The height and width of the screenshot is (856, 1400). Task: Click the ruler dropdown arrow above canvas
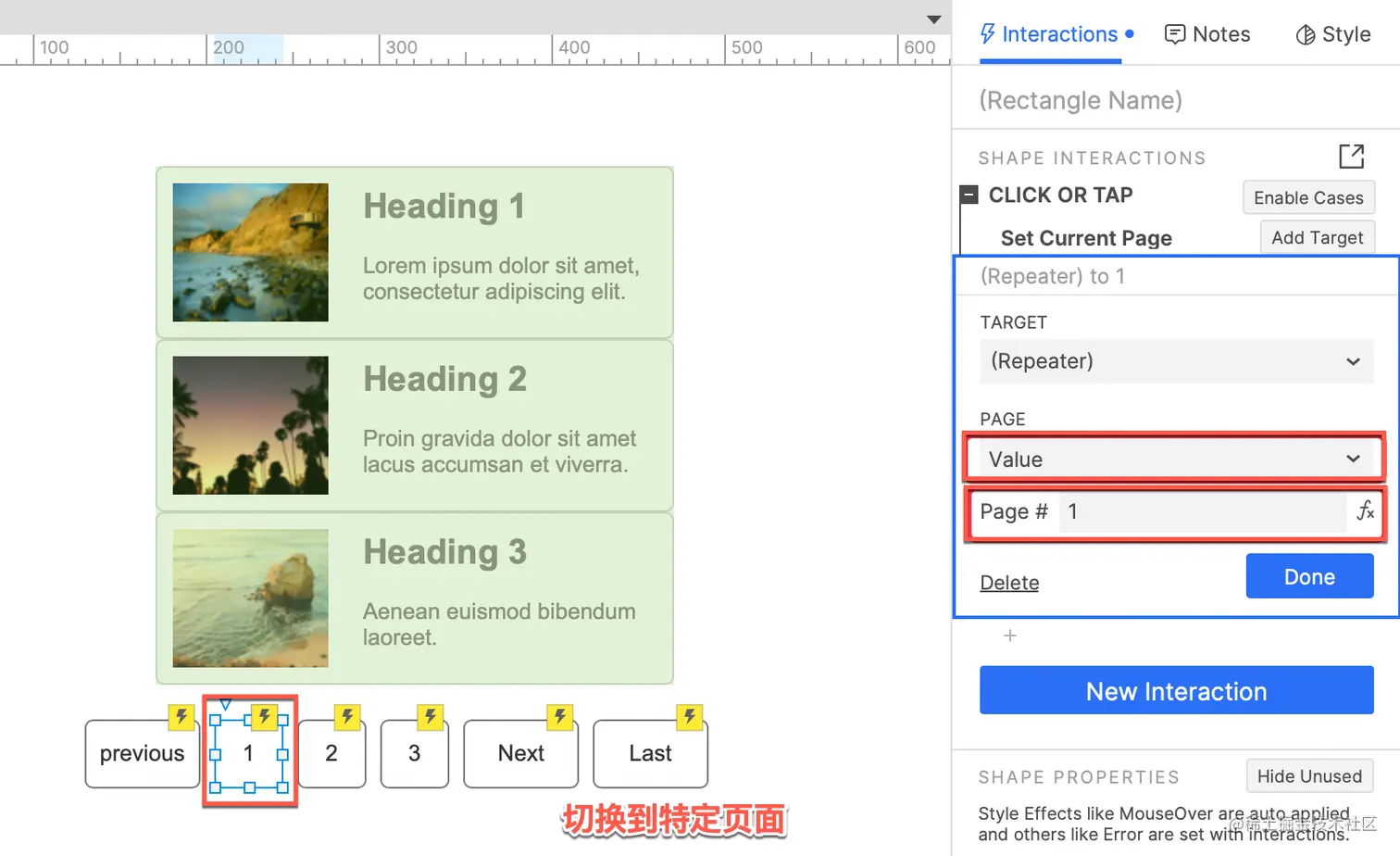point(934,19)
